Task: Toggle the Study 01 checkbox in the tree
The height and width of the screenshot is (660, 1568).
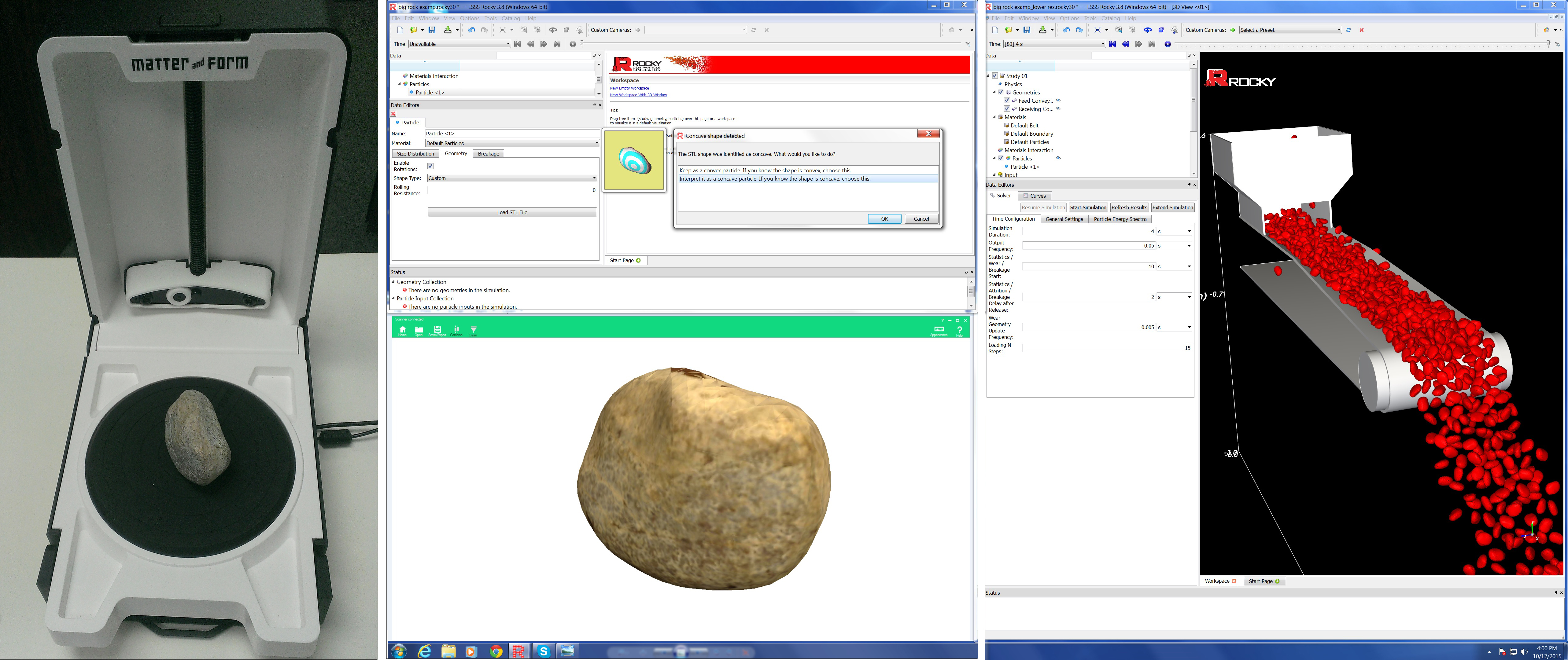Action: 994,76
